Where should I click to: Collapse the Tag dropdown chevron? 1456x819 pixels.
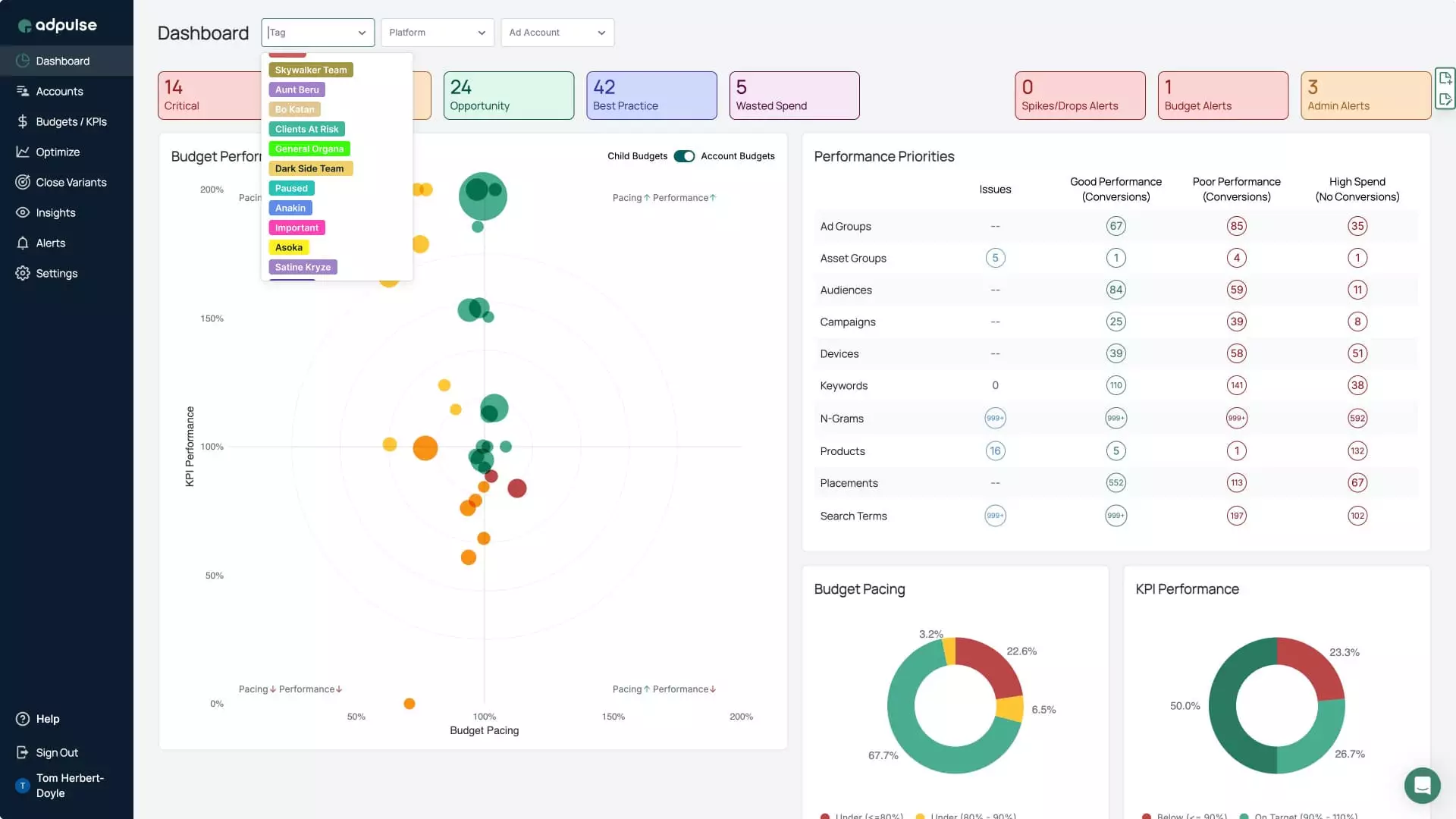(362, 33)
